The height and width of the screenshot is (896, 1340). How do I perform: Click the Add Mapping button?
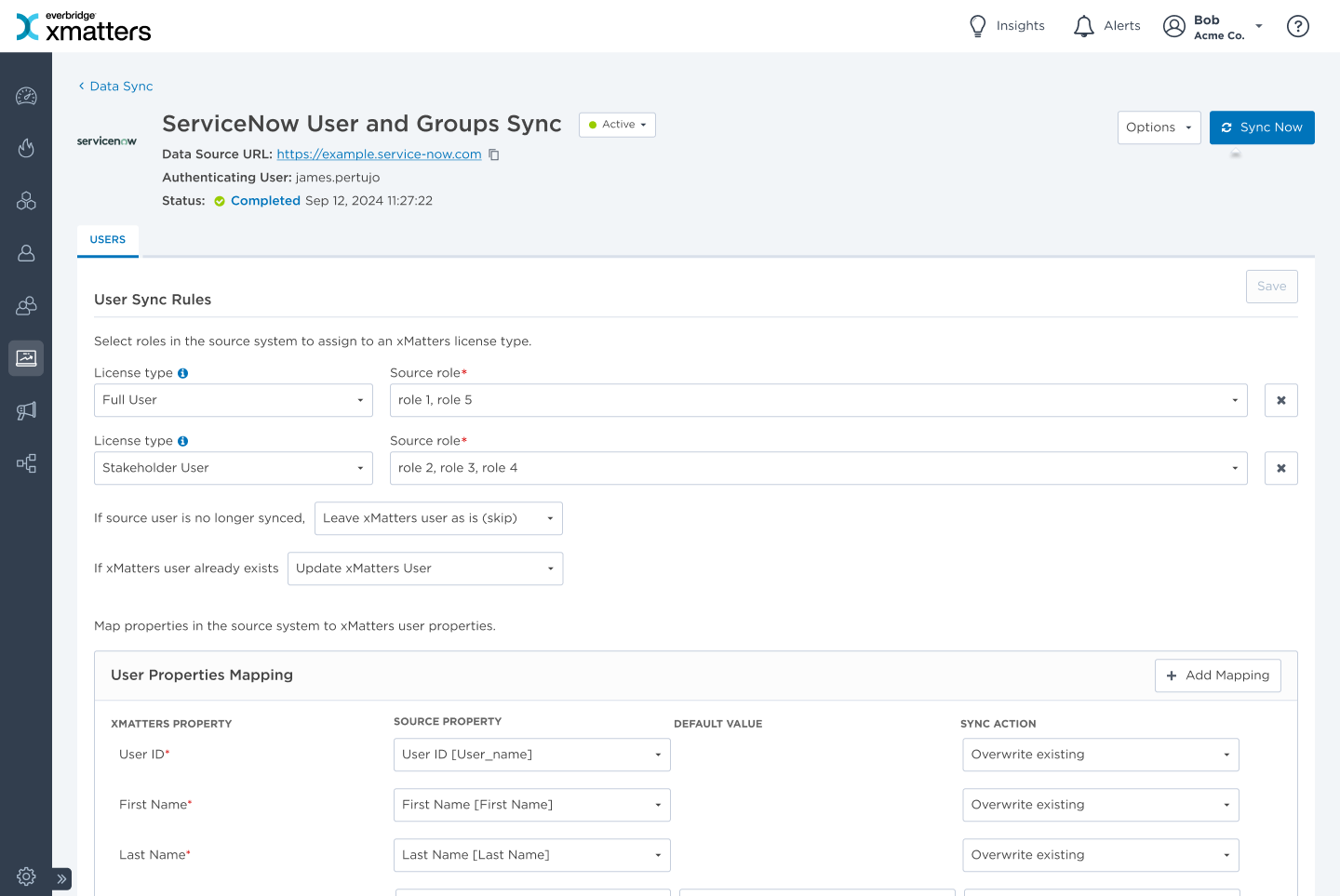pos(1218,675)
